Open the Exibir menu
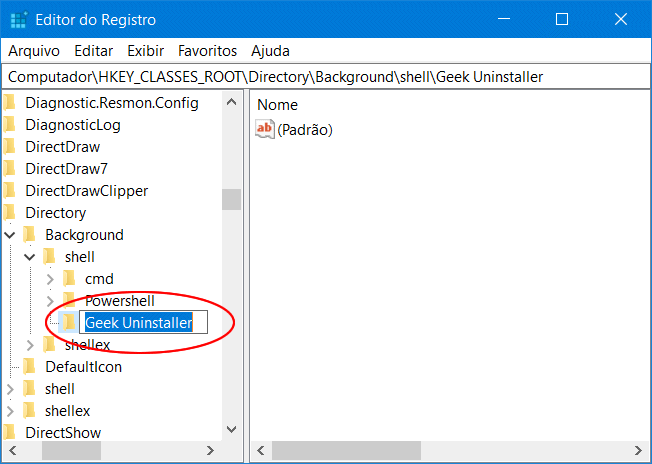This screenshot has height=464, width=652. 145,50
